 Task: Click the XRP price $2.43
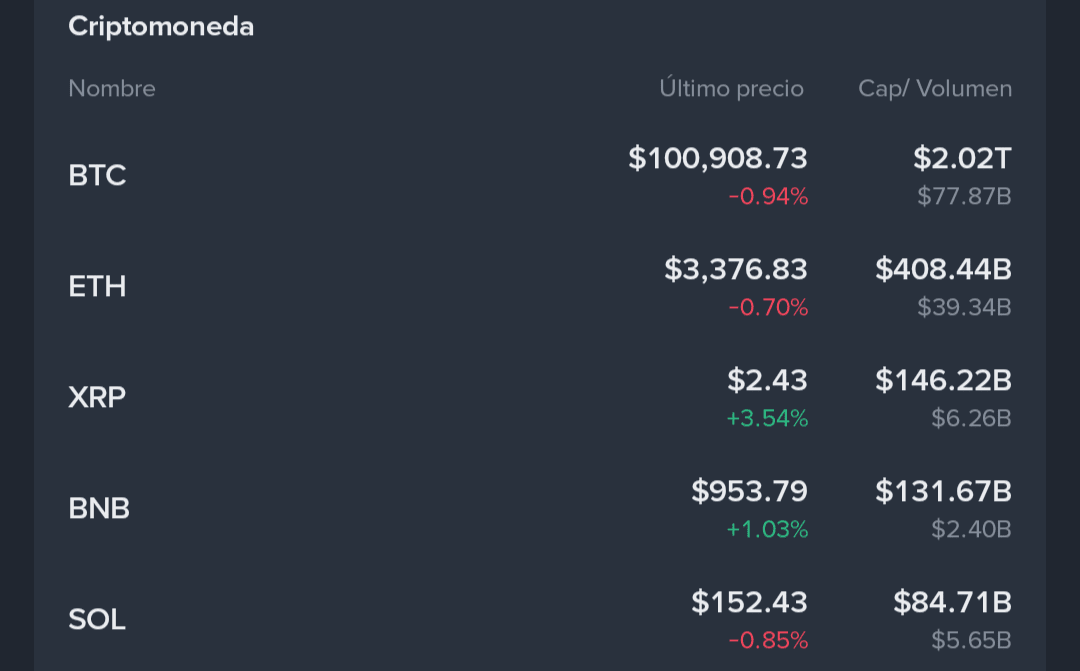tap(767, 380)
